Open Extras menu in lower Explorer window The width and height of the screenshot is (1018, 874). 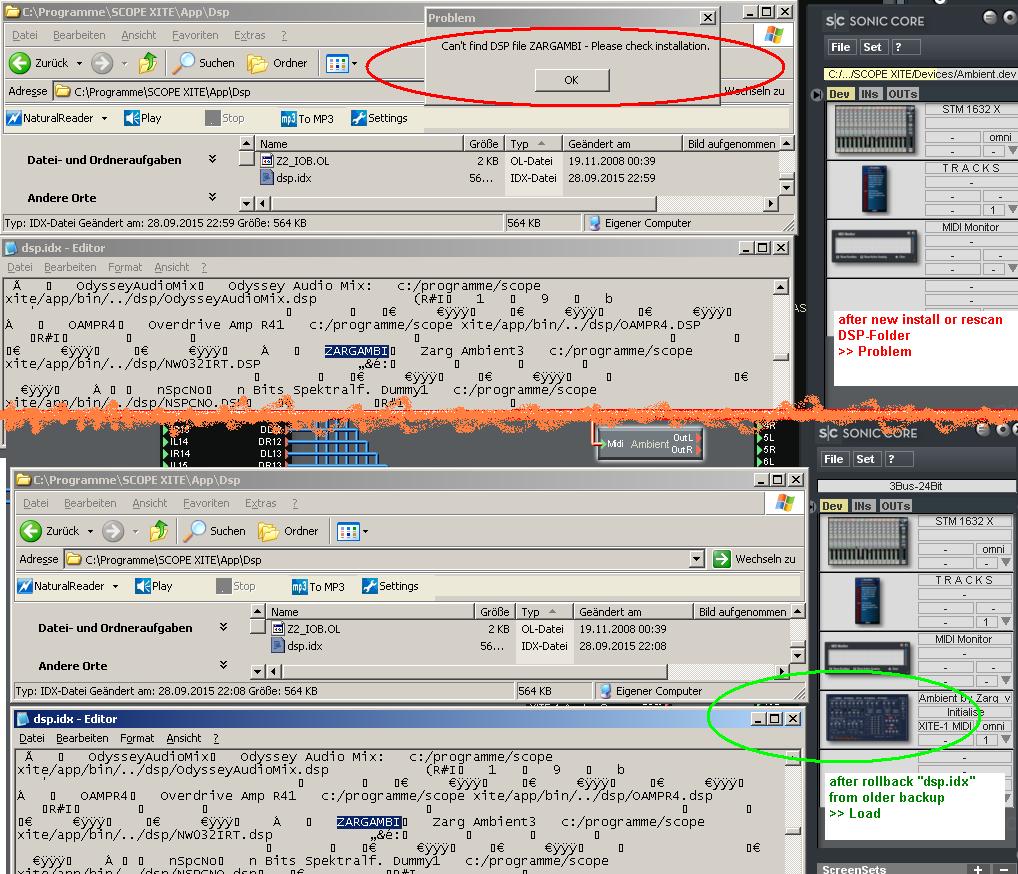tap(260, 503)
